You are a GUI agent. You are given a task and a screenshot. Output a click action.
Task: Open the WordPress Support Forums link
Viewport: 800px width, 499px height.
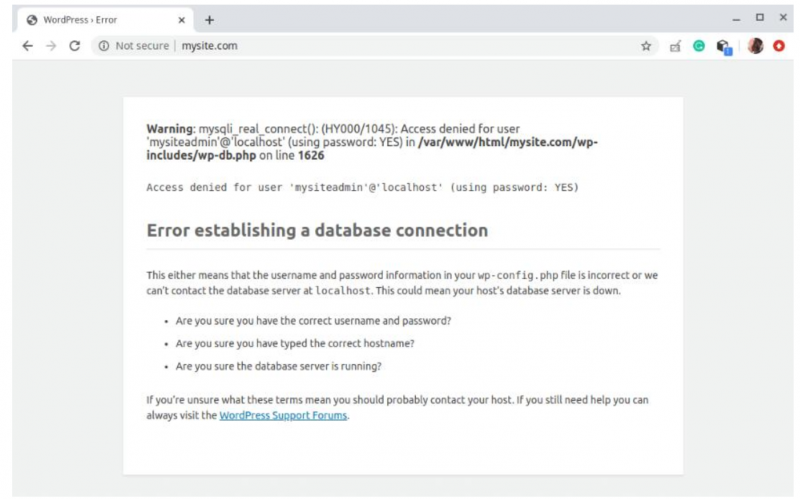[283, 415]
